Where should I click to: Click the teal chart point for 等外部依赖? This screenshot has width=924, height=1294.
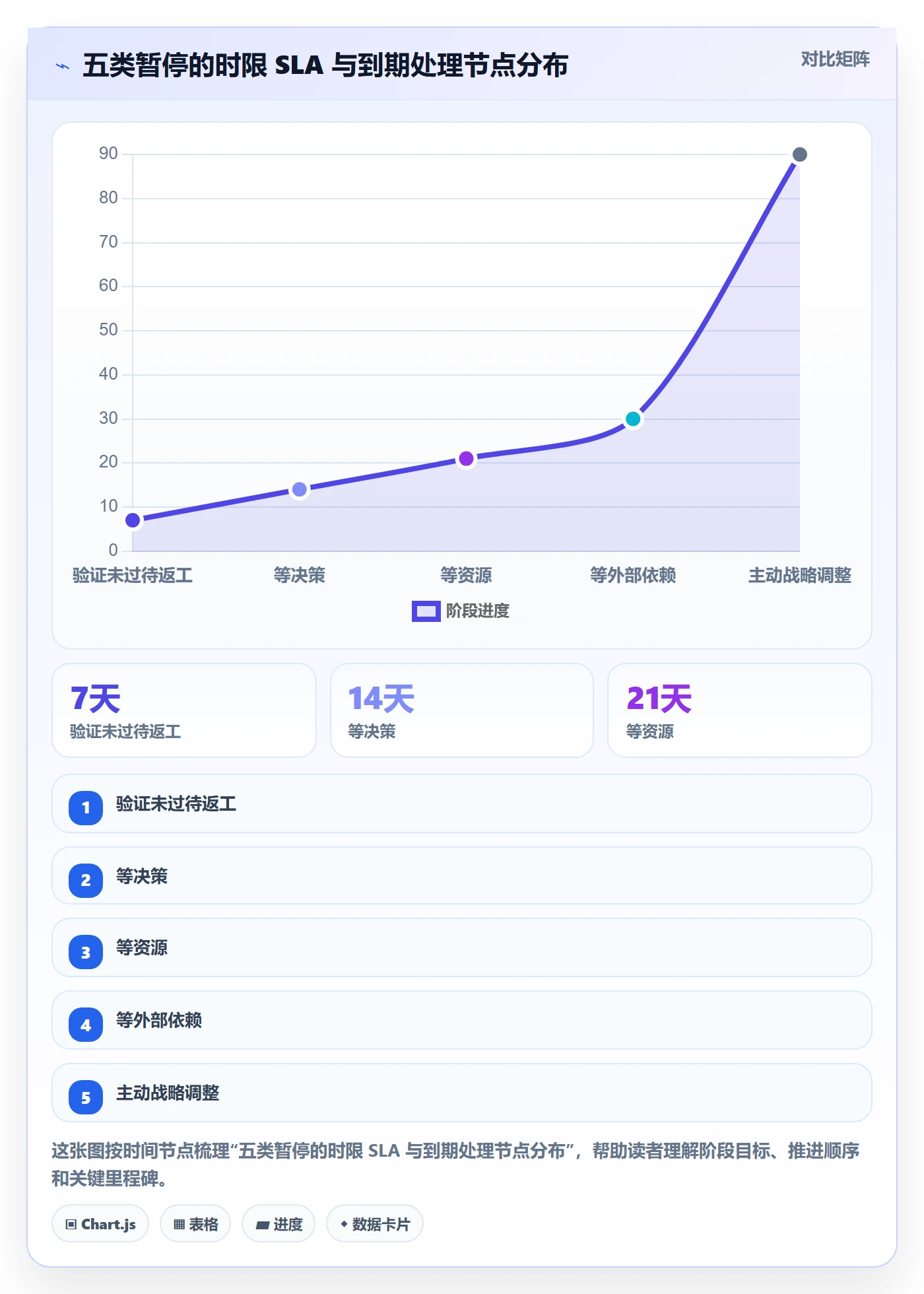pyautogui.click(x=633, y=419)
